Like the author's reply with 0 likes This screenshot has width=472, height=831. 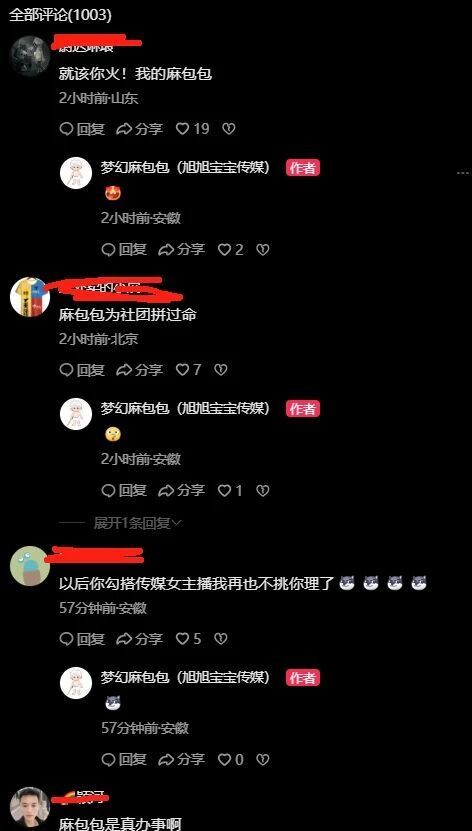[x=230, y=760]
